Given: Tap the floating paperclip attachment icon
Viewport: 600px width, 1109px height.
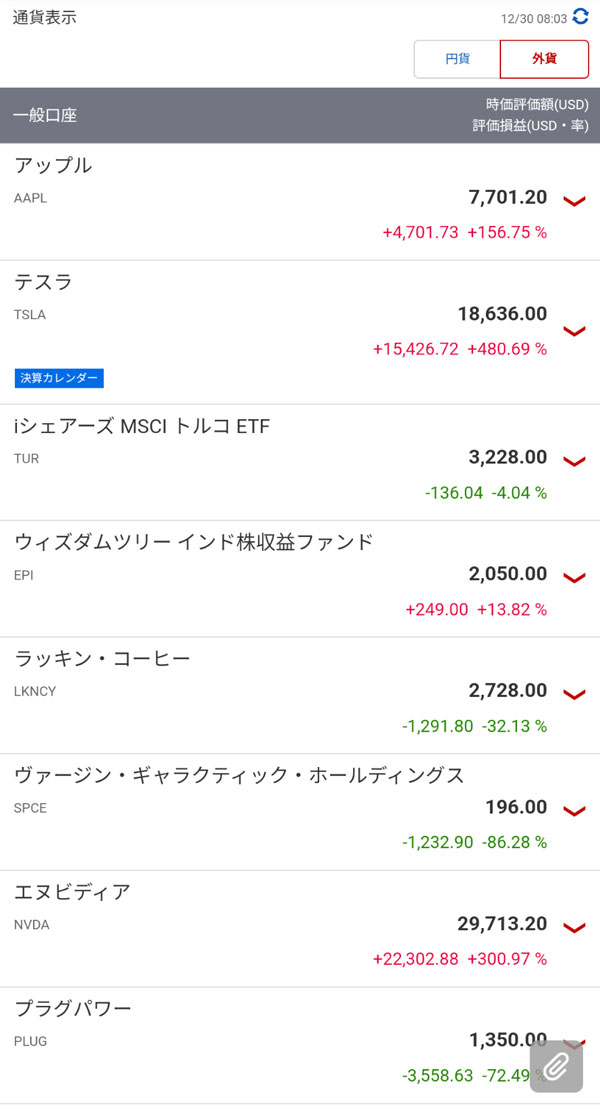Looking at the screenshot, I should pyautogui.click(x=556, y=1066).
